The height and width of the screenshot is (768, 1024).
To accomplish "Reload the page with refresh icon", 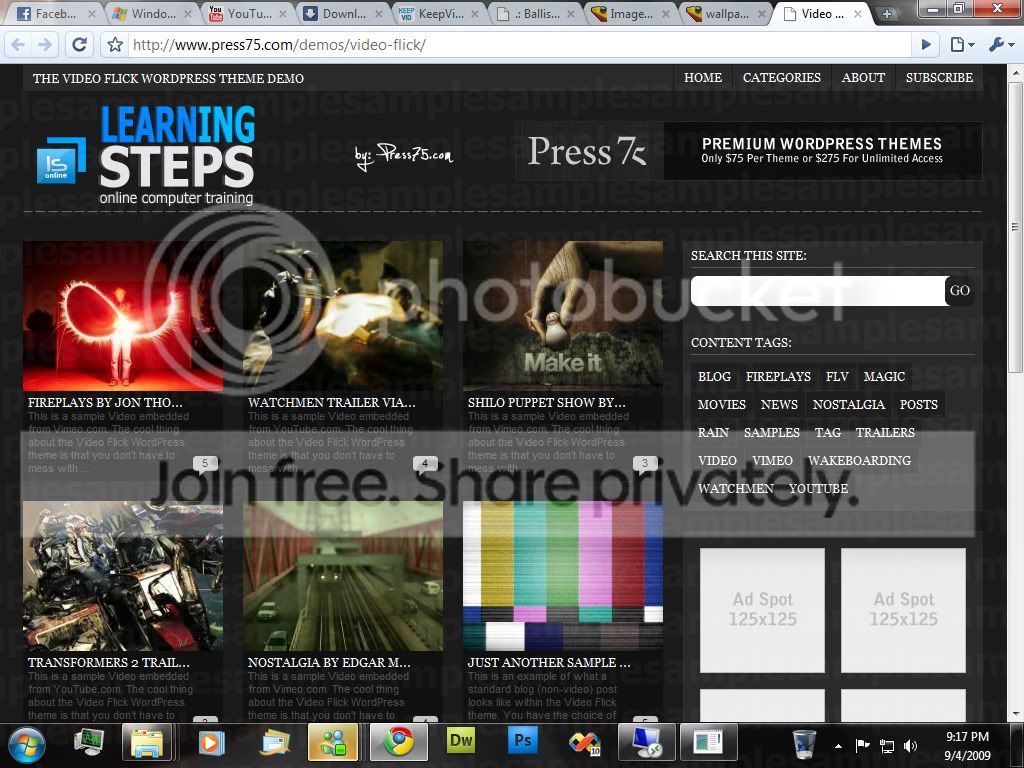I will [79, 44].
